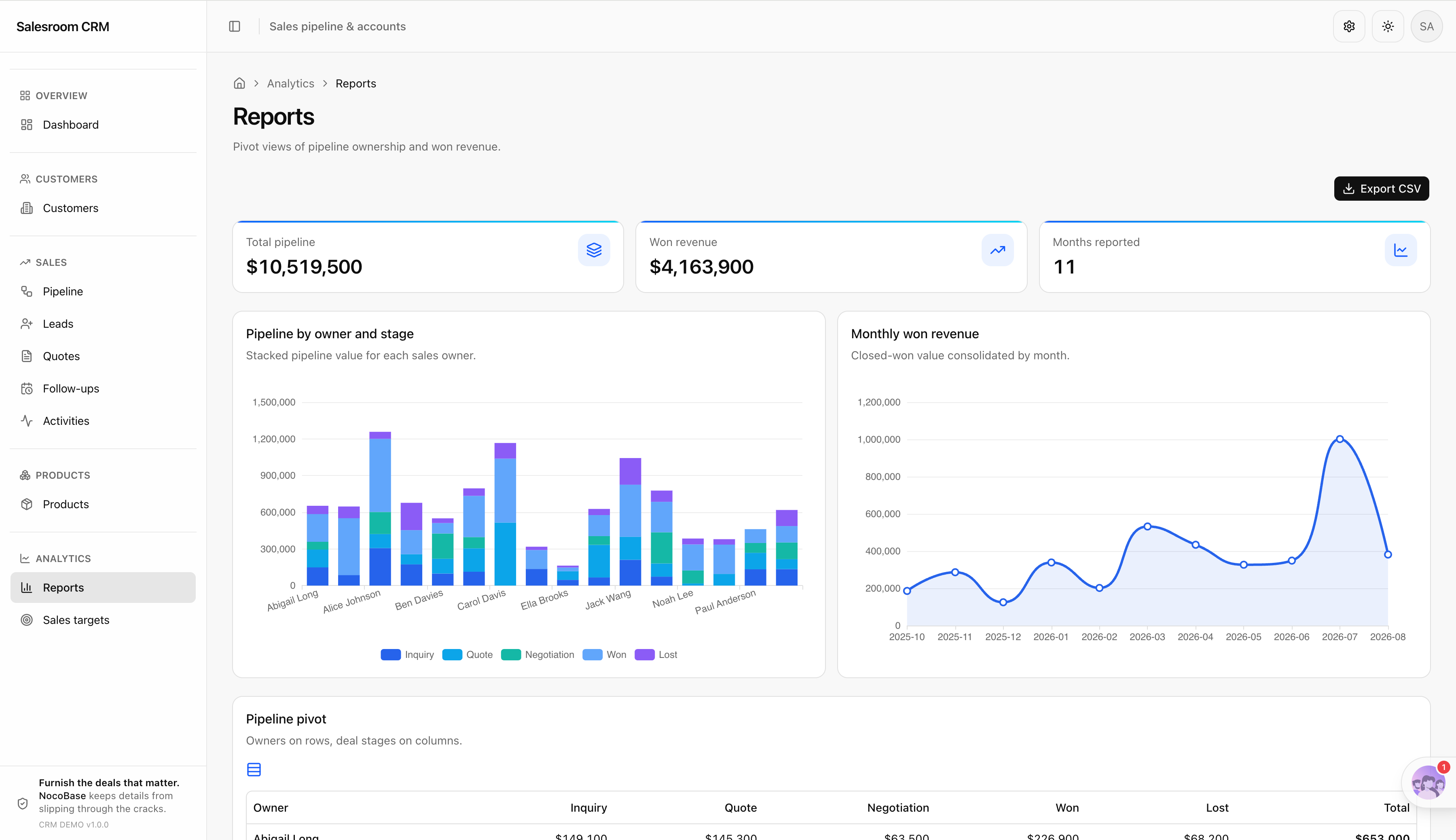Select Follow-ups in the sidebar
The image size is (1456, 840).
pos(103,389)
